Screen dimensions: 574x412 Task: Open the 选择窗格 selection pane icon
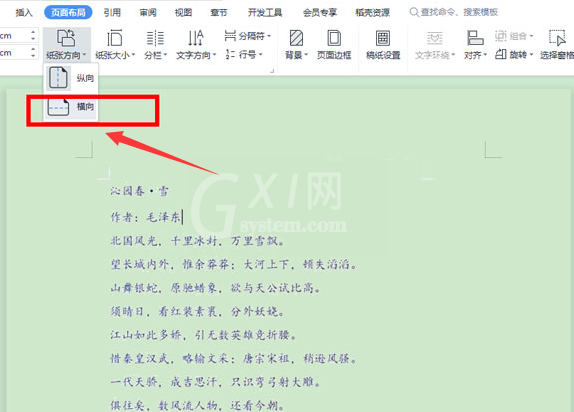(558, 38)
